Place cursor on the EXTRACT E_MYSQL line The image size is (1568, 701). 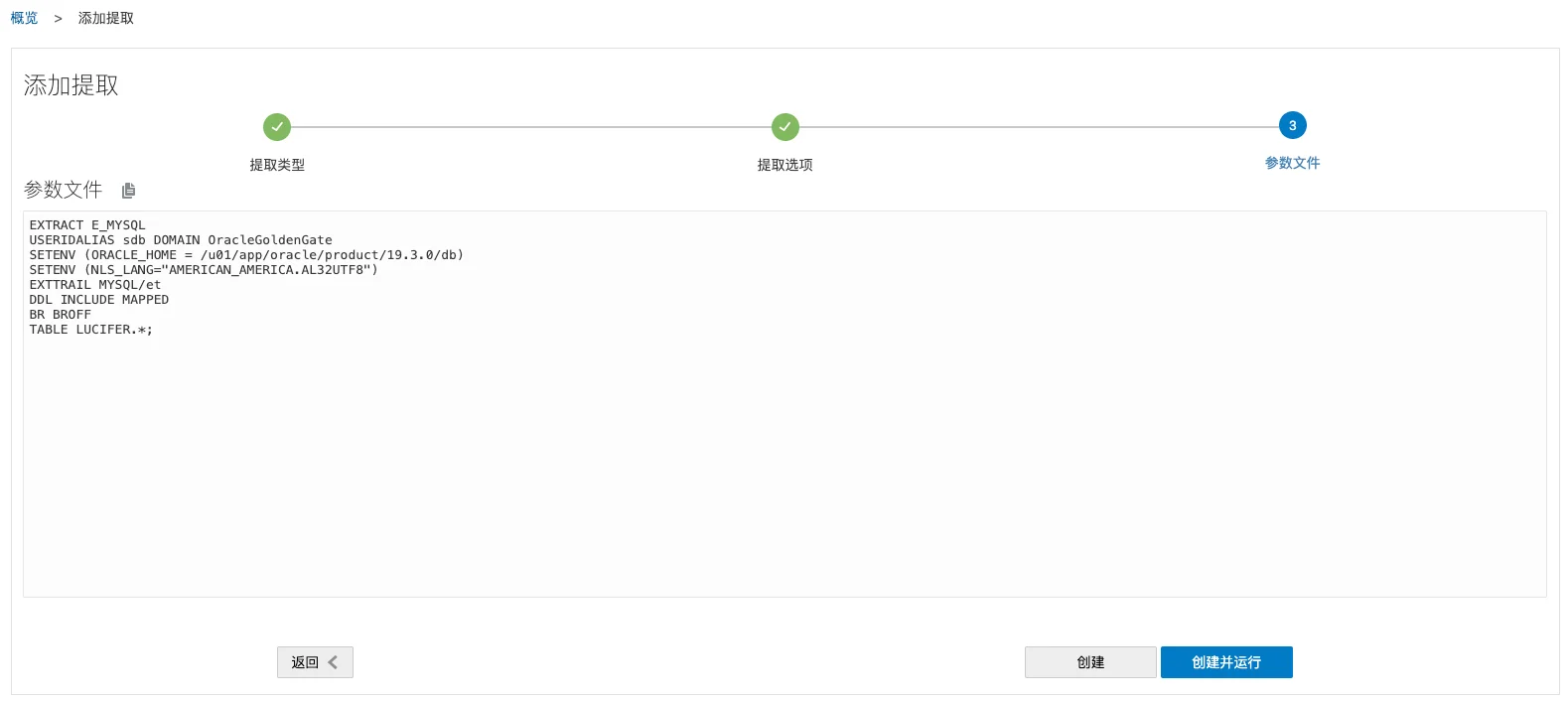[87, 225]
